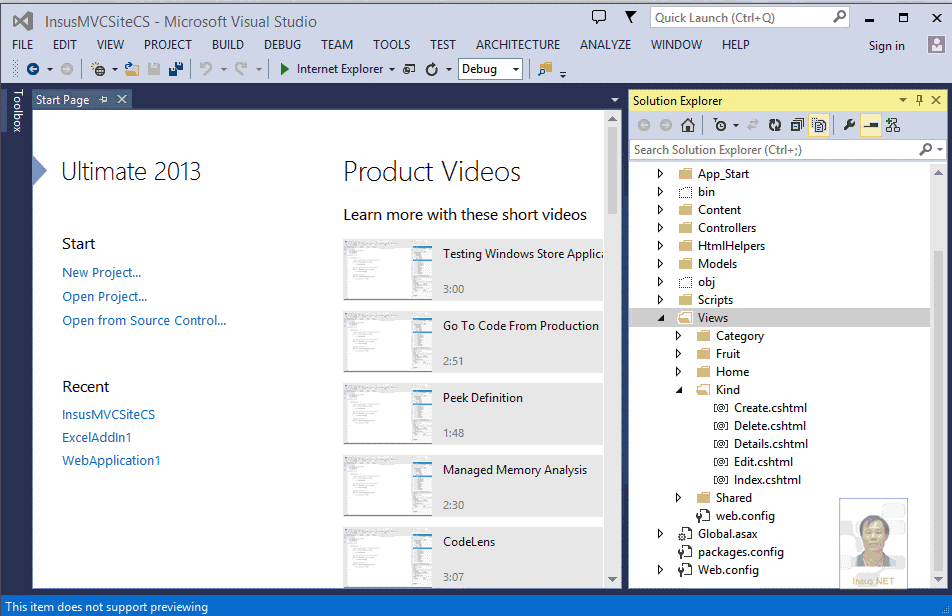Collapse the Views folder

(x=661, y=318)
